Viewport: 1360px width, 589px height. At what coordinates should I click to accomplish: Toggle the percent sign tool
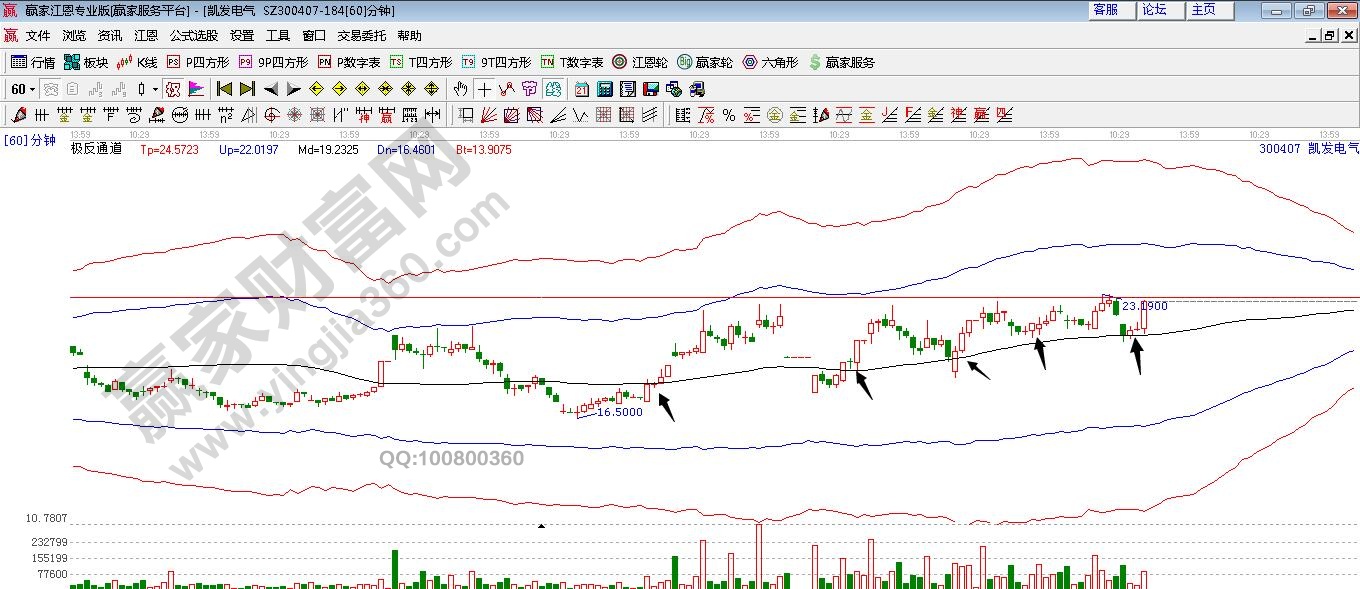728,115
